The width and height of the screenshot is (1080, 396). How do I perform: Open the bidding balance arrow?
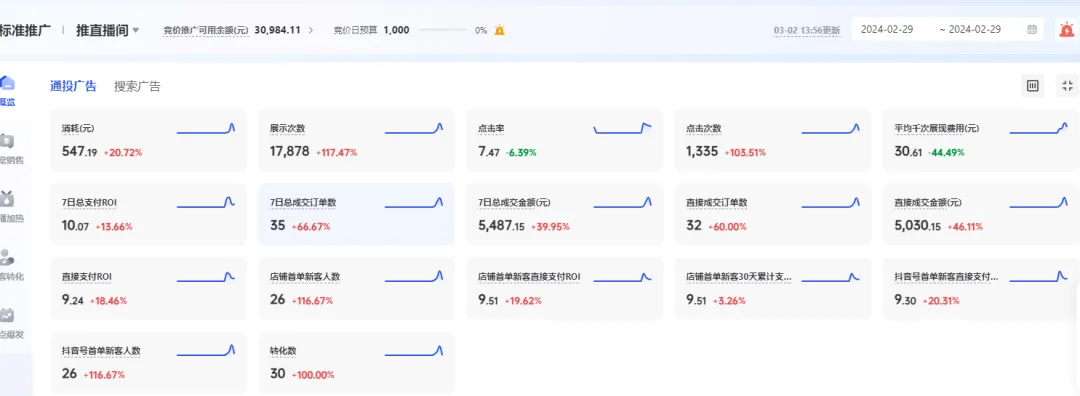click(311, 30)
